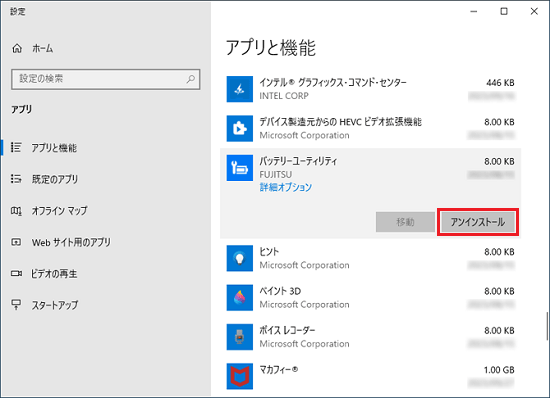The width and height of the screenshot is (550, 398).
Task: Open the スタートアップ sidebar item
Action: pos(105,305)
